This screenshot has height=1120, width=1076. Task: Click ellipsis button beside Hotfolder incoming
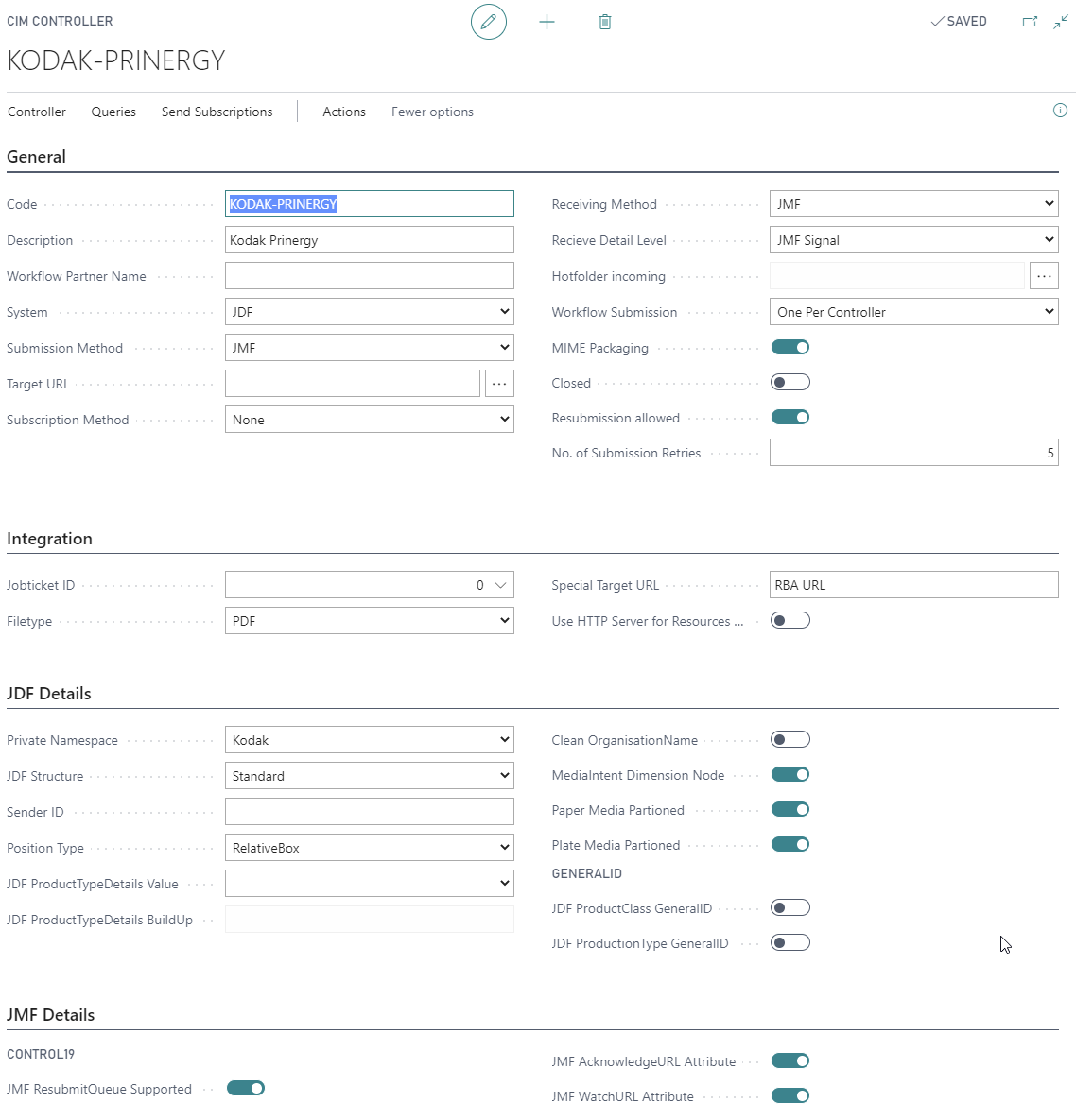pyautogui.click(x=1044, y=276)
